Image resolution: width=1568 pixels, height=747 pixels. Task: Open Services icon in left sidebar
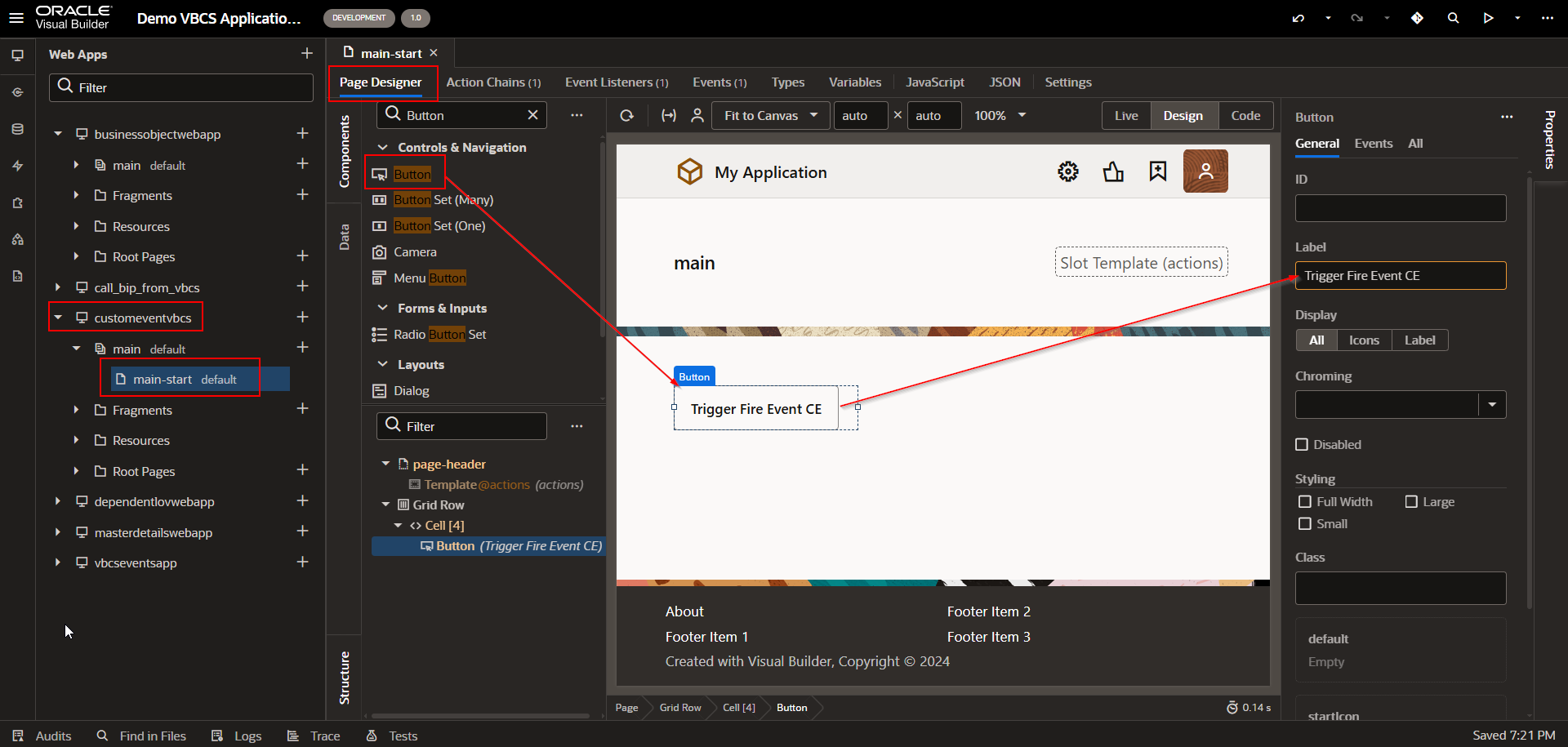(17, 92)
